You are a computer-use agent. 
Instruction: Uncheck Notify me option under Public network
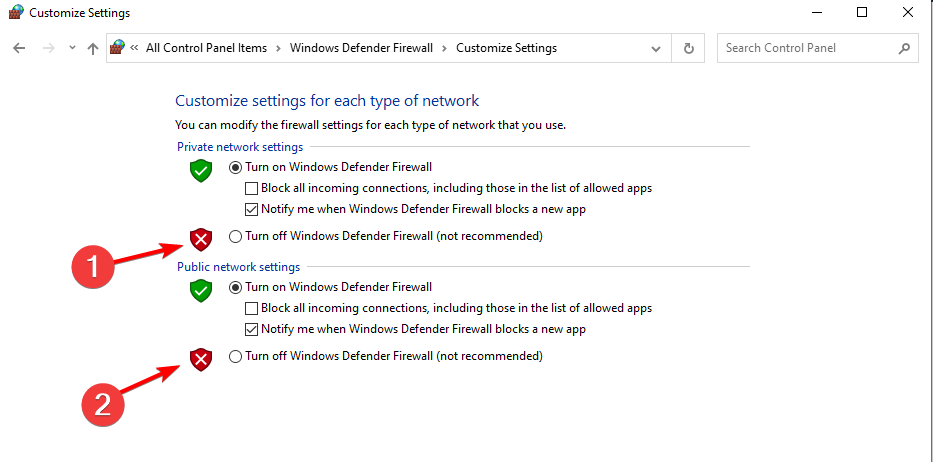pos(252,329)
